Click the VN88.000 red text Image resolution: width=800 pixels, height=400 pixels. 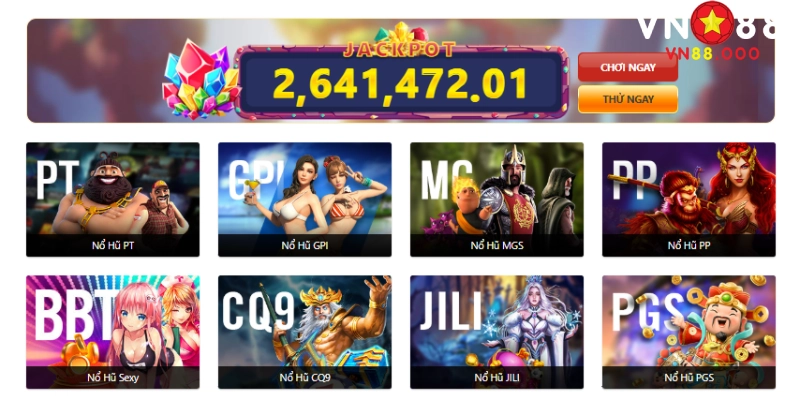click(712, 54)
